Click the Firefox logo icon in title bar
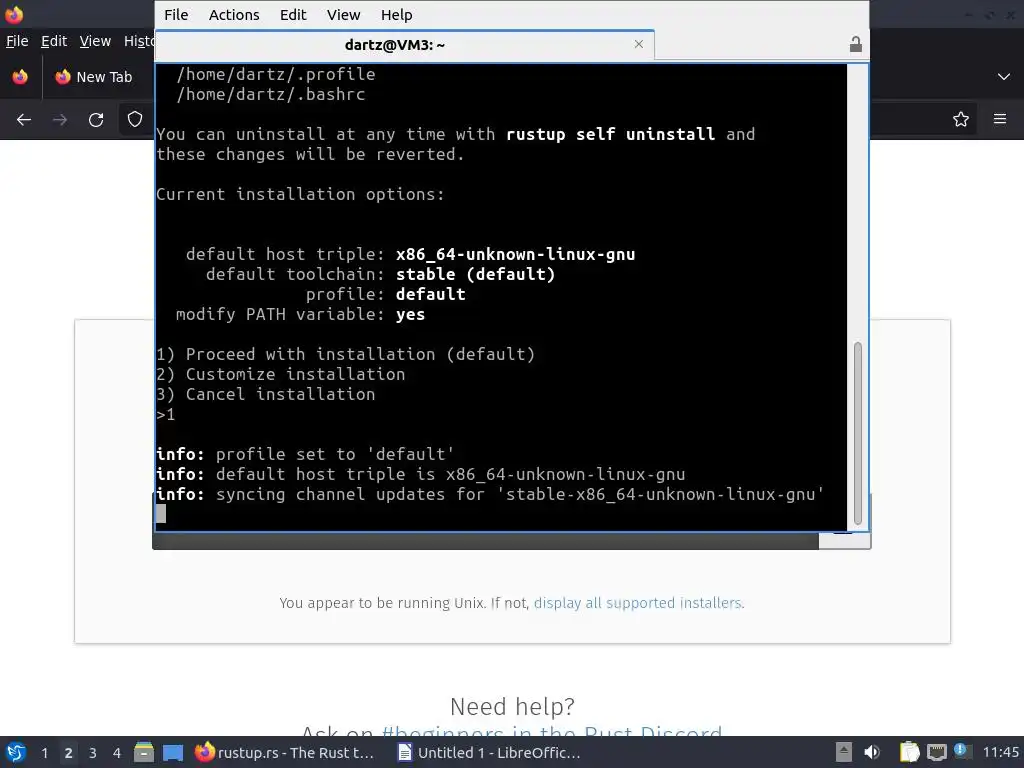 pos(14,14)
